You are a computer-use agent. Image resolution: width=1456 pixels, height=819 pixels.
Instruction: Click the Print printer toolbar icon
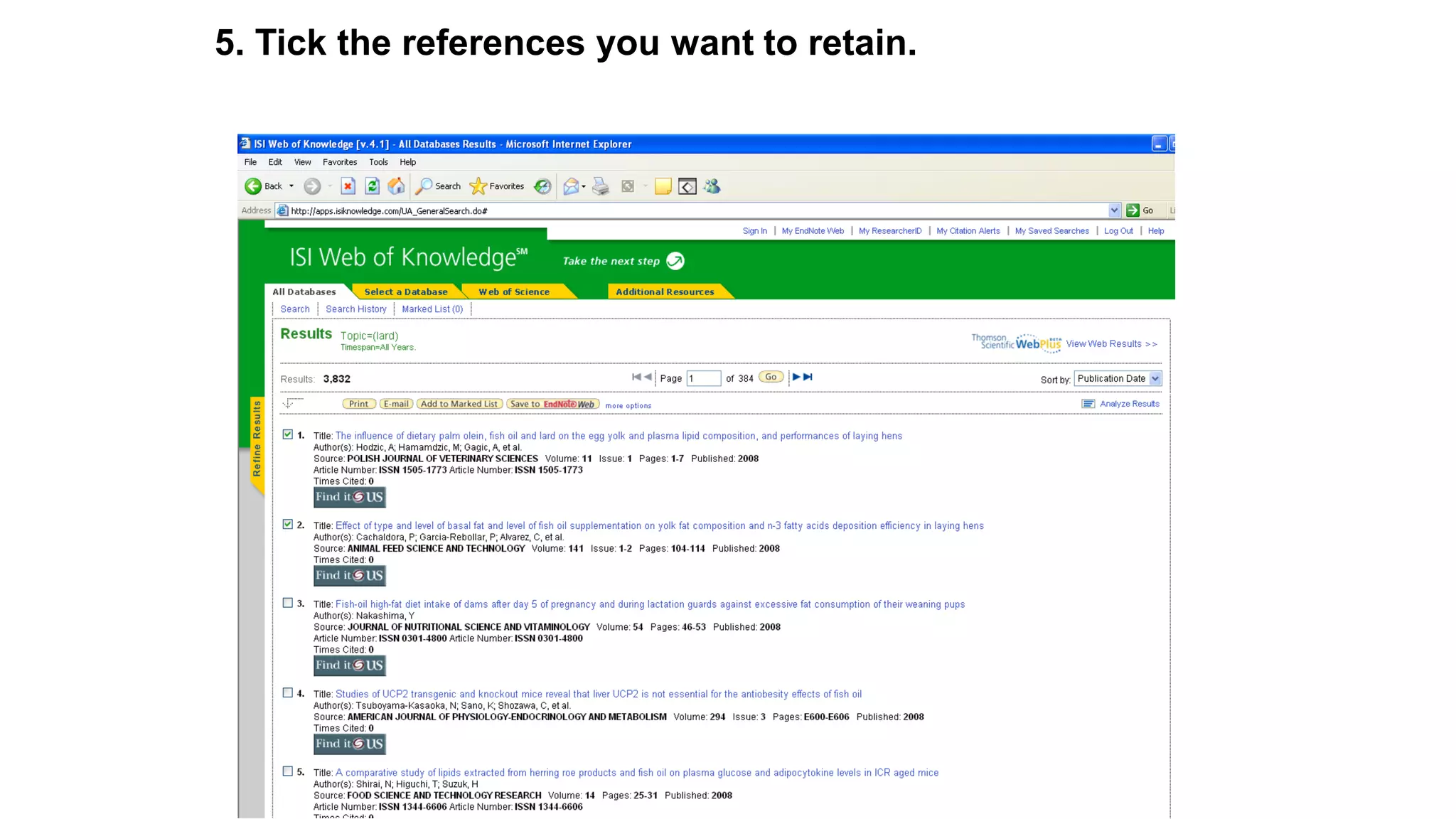coord(601,186)
